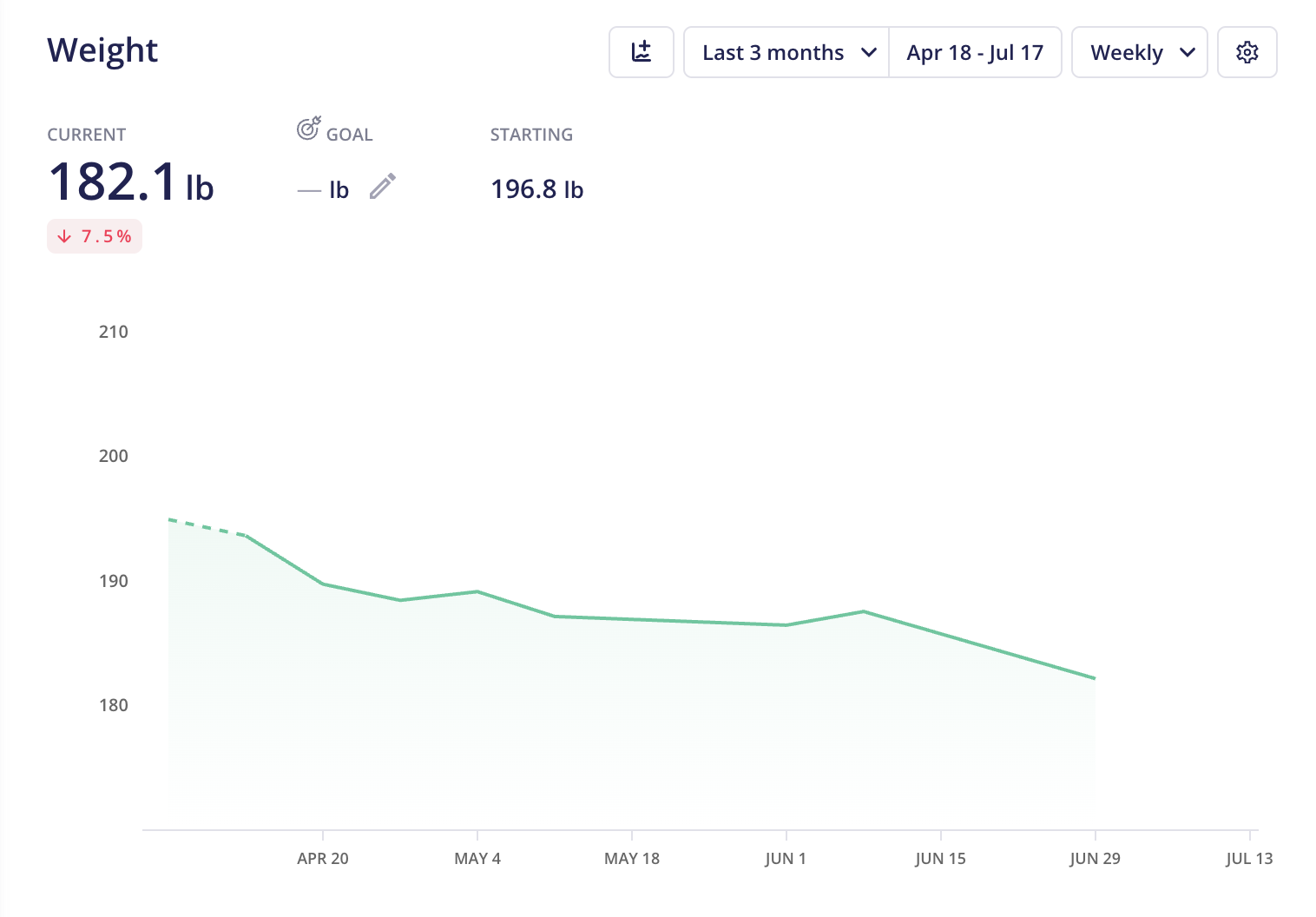Image resolution: width=1316 pixels, height=917 pixels.
Task: Click the Apr 18 - Jul 17 date range
Action: [975, 52]
